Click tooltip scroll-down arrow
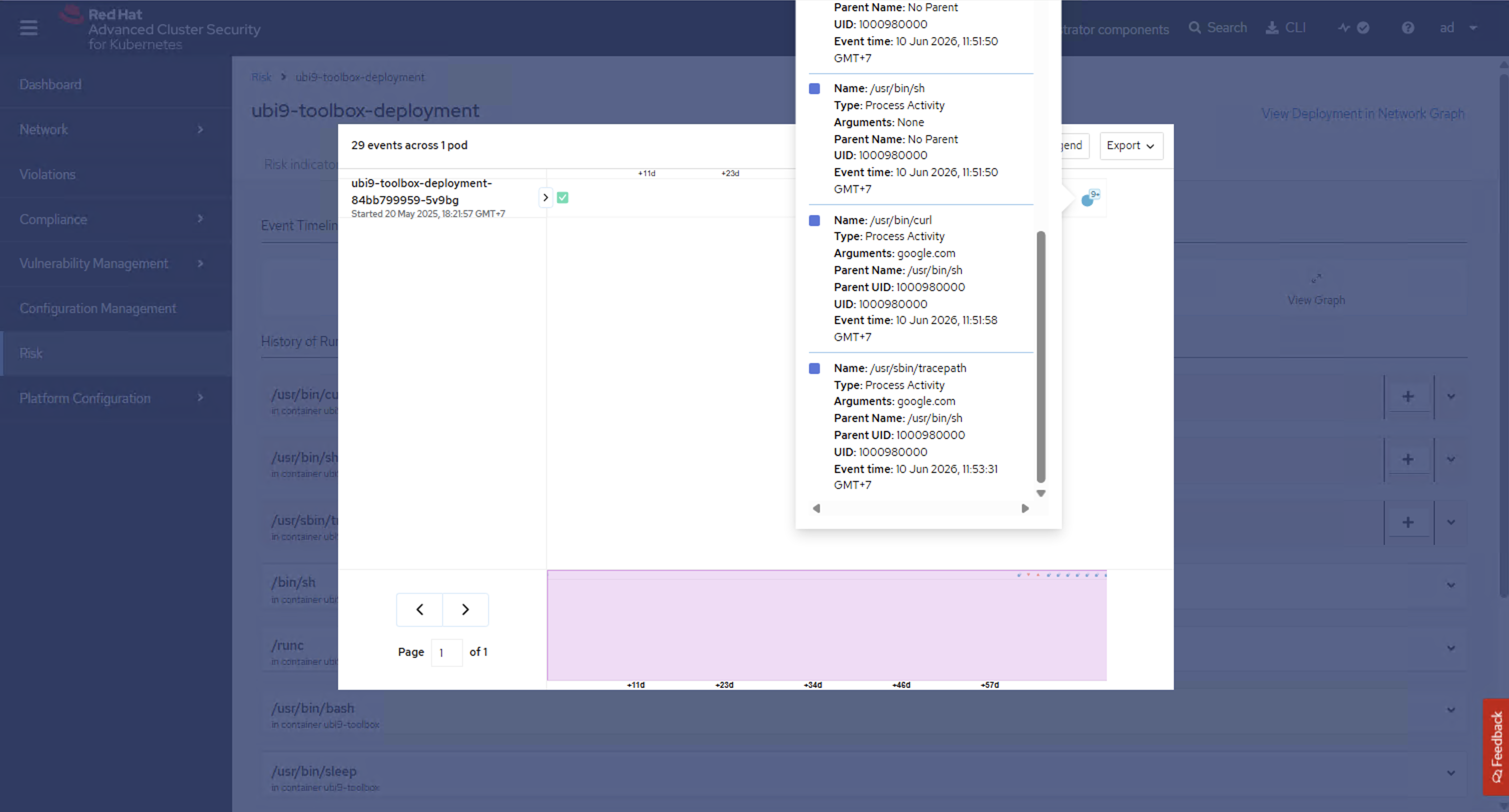 tap(1041, 493)
